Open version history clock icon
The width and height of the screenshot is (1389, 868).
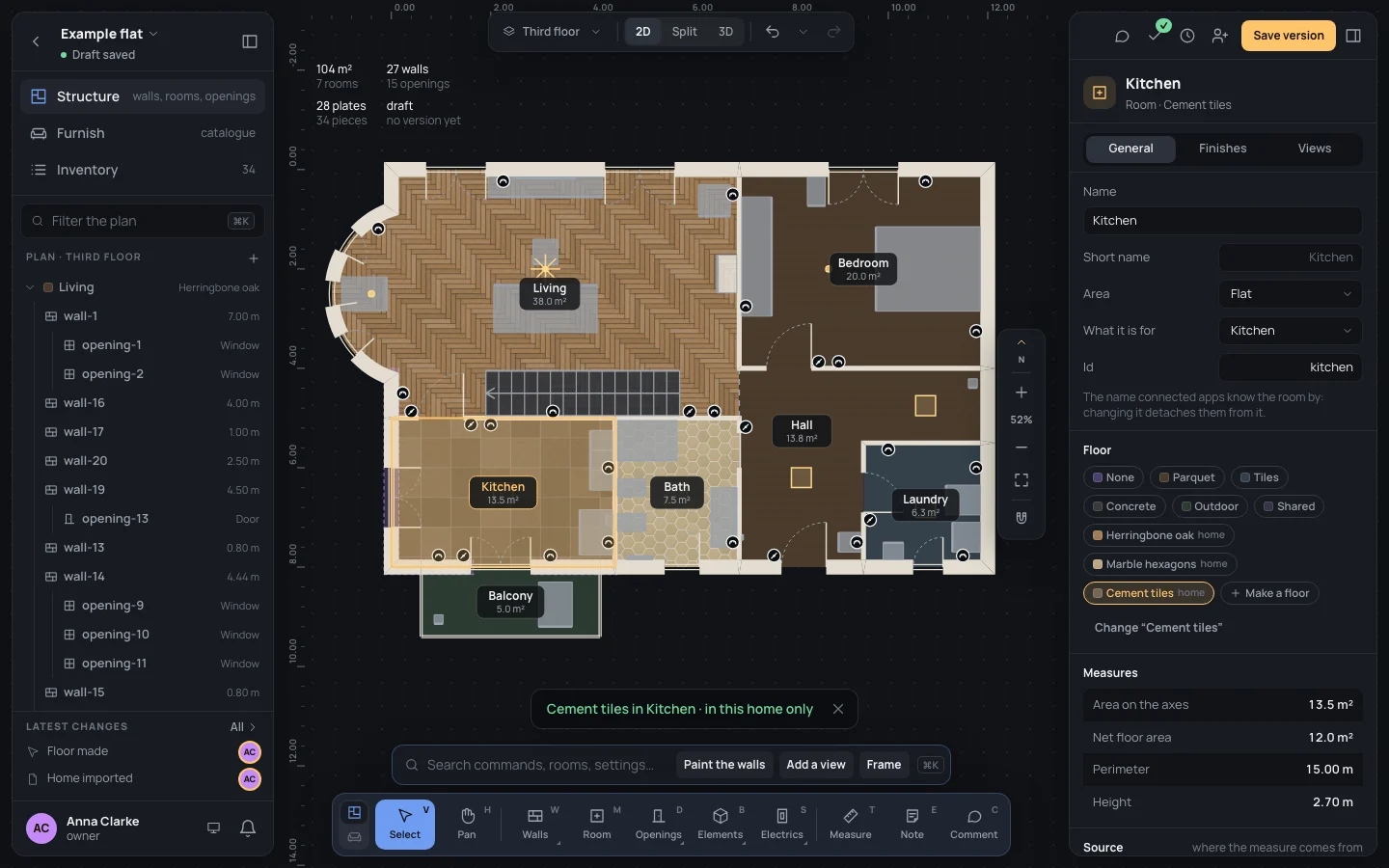tap(1187, 36)
